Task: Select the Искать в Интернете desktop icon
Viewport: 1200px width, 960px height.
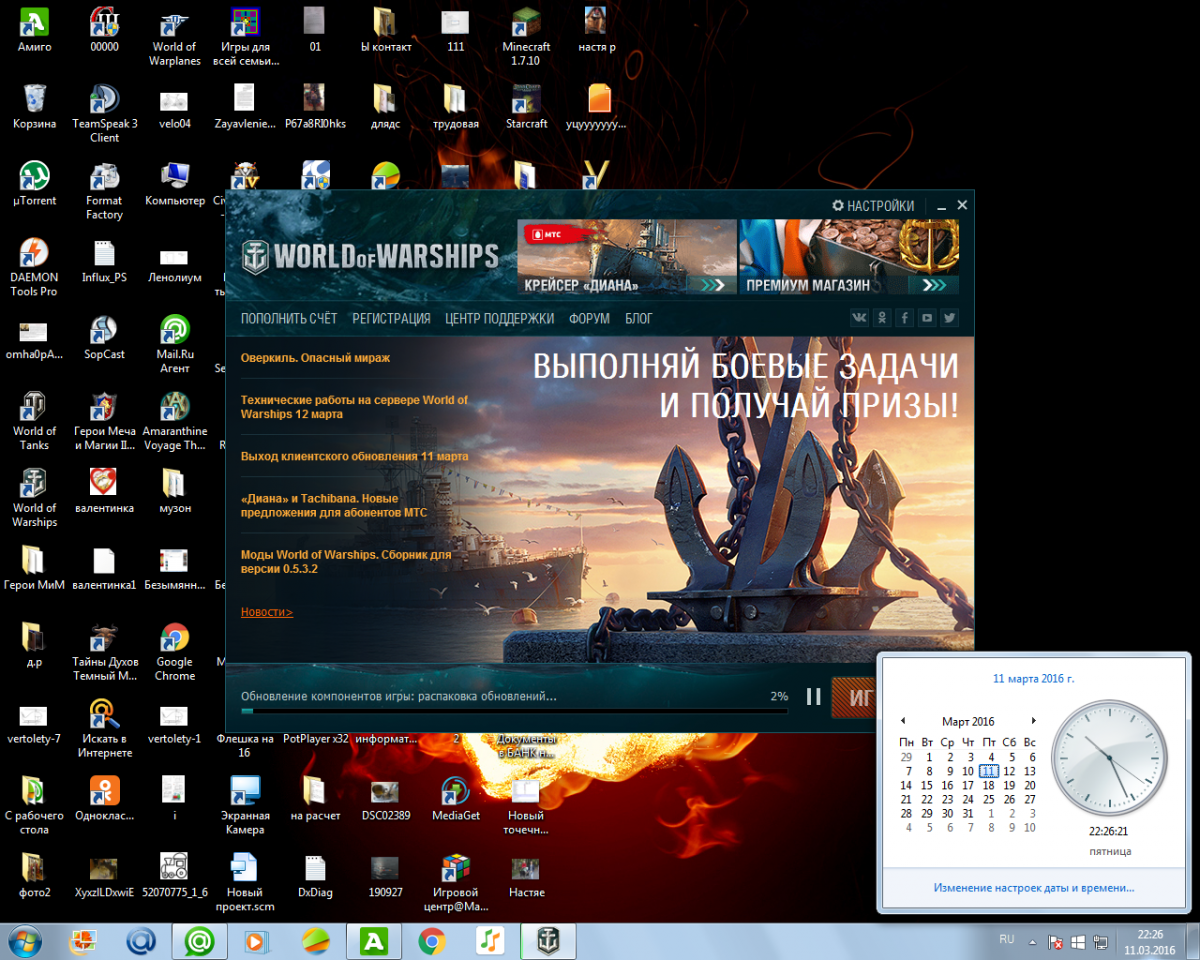Action: [105, 730]
